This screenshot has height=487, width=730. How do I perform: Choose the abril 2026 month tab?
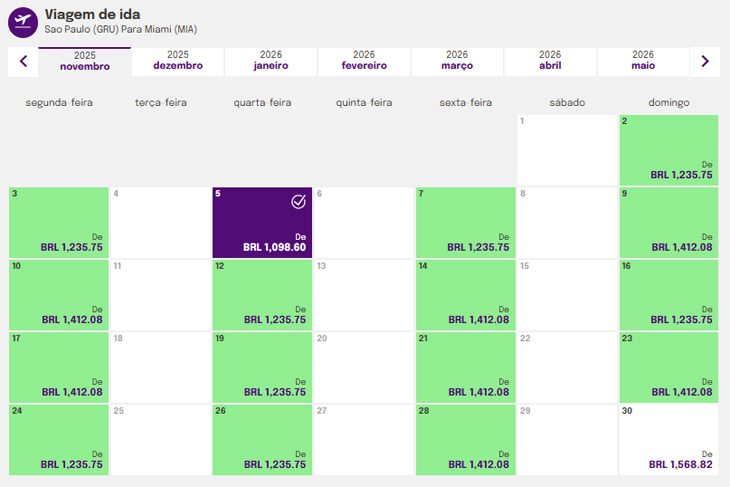(550, 61)
